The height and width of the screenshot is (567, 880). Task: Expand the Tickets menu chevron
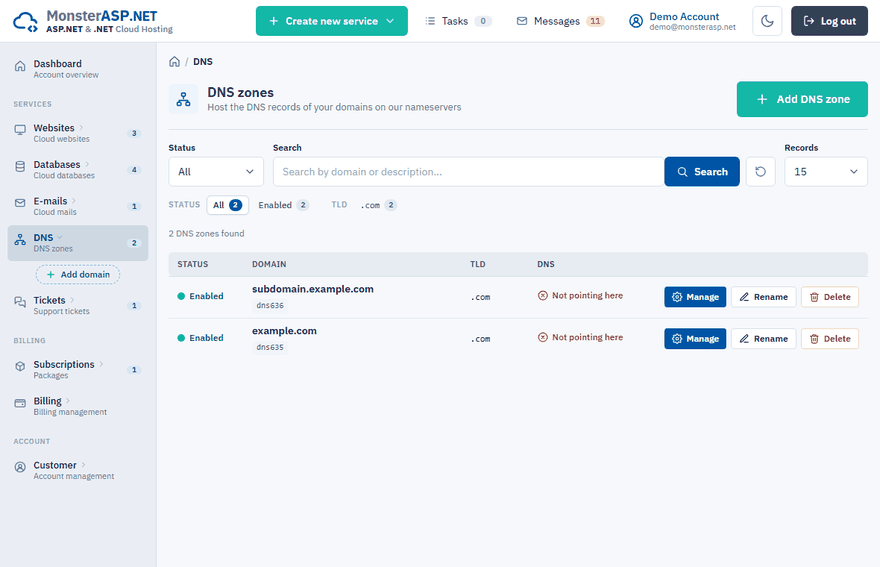pos(72,300)
